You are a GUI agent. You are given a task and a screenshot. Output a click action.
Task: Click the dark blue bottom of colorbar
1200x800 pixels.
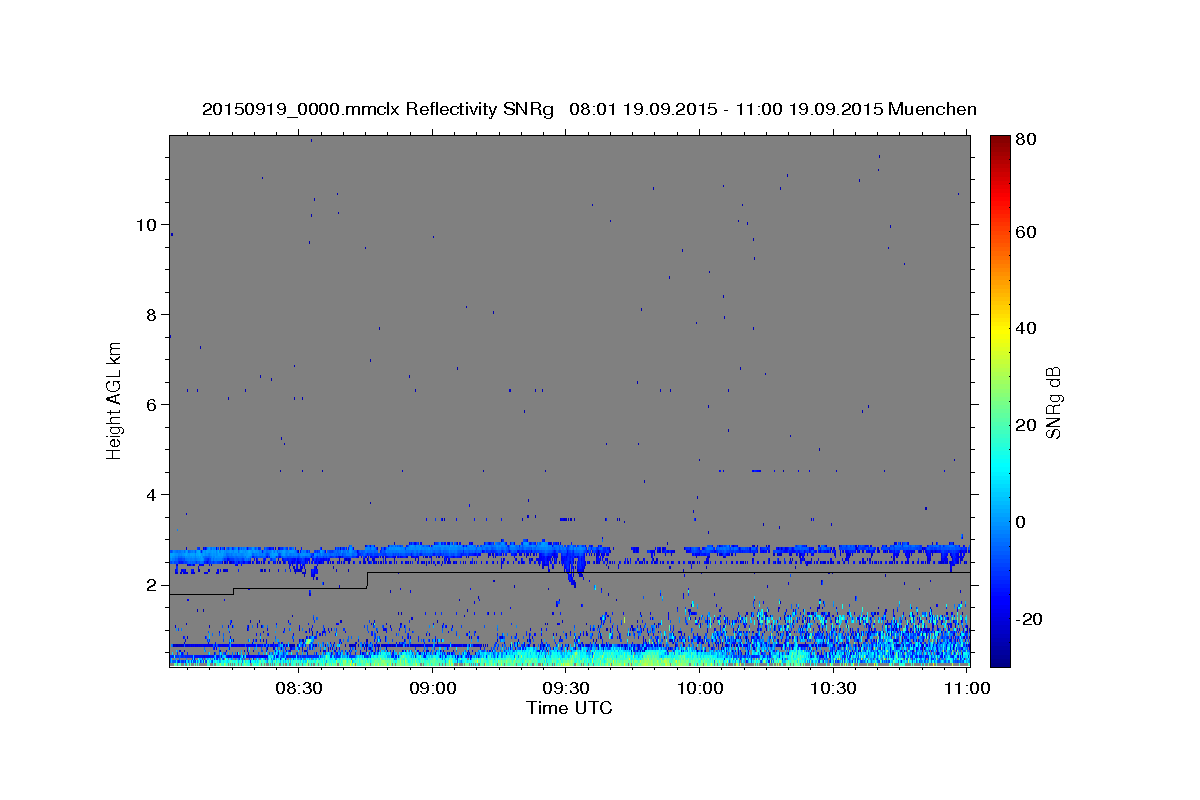(1000, 658)
